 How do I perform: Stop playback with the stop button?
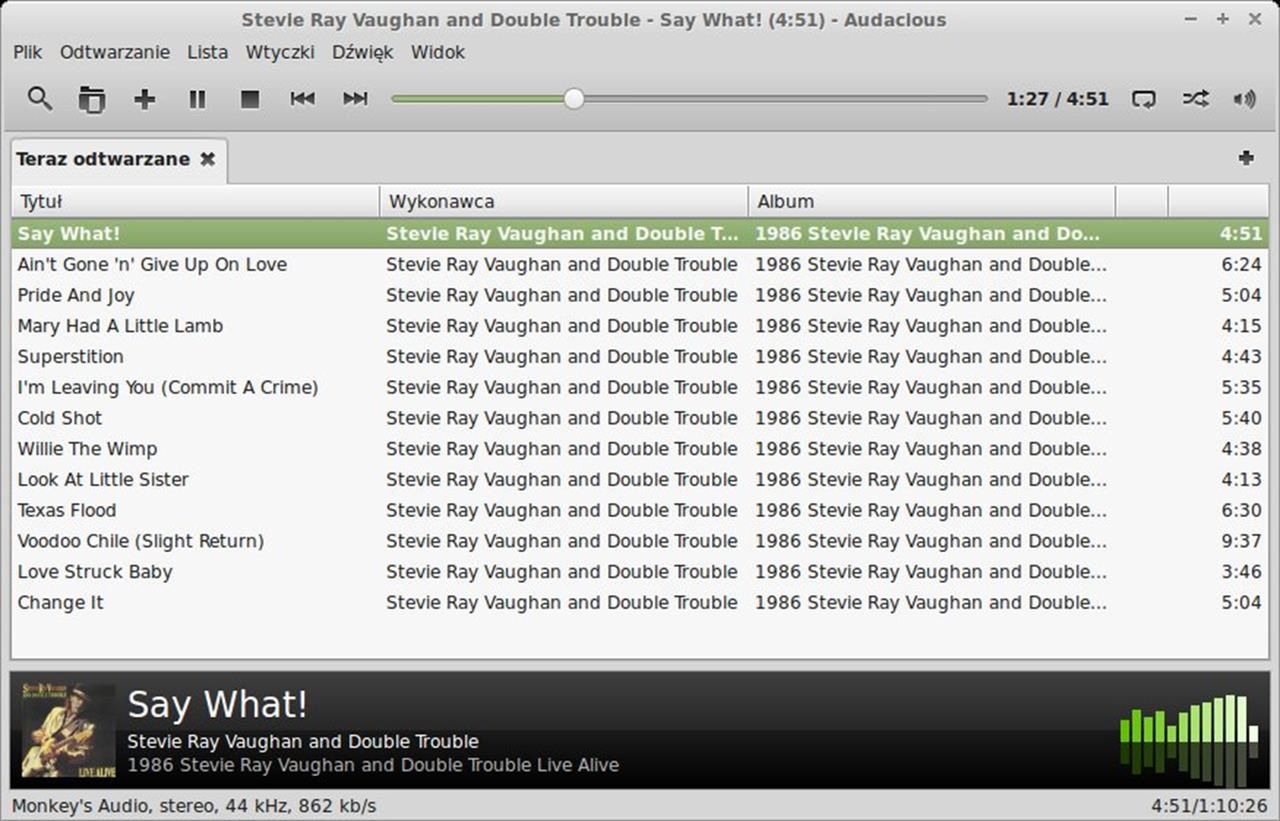tap(250, 98)
